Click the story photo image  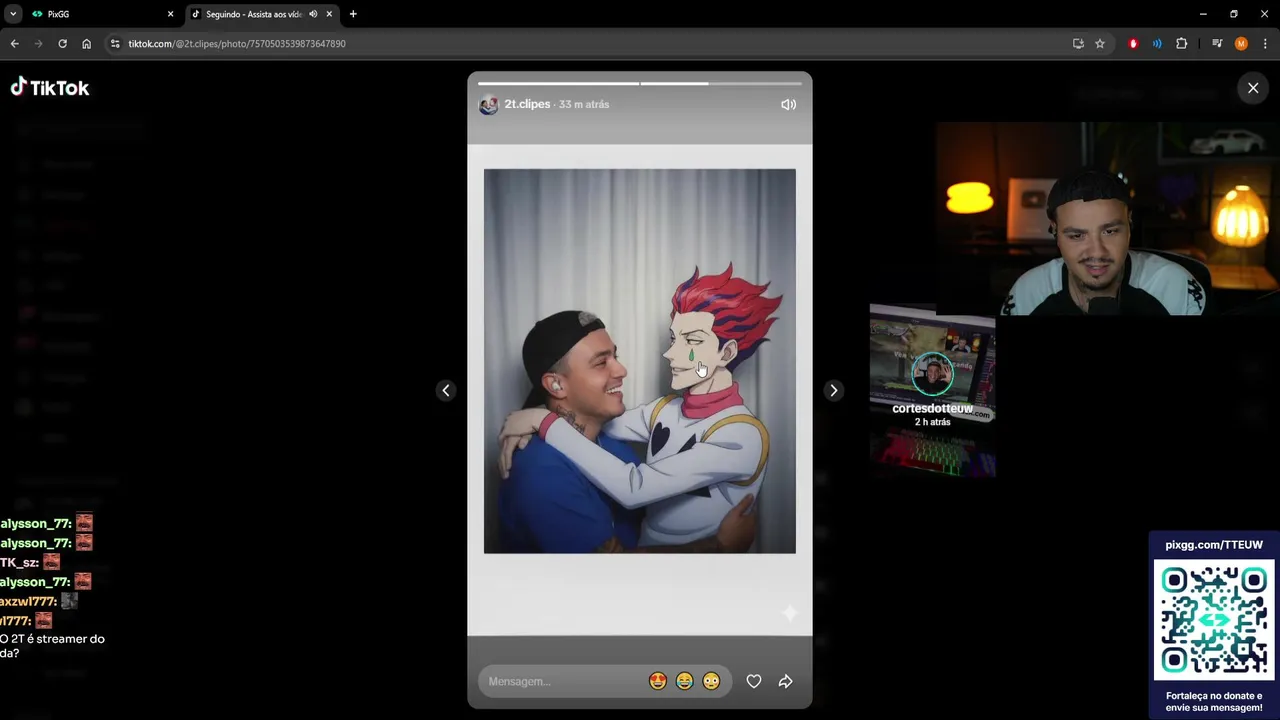[640, 361]
